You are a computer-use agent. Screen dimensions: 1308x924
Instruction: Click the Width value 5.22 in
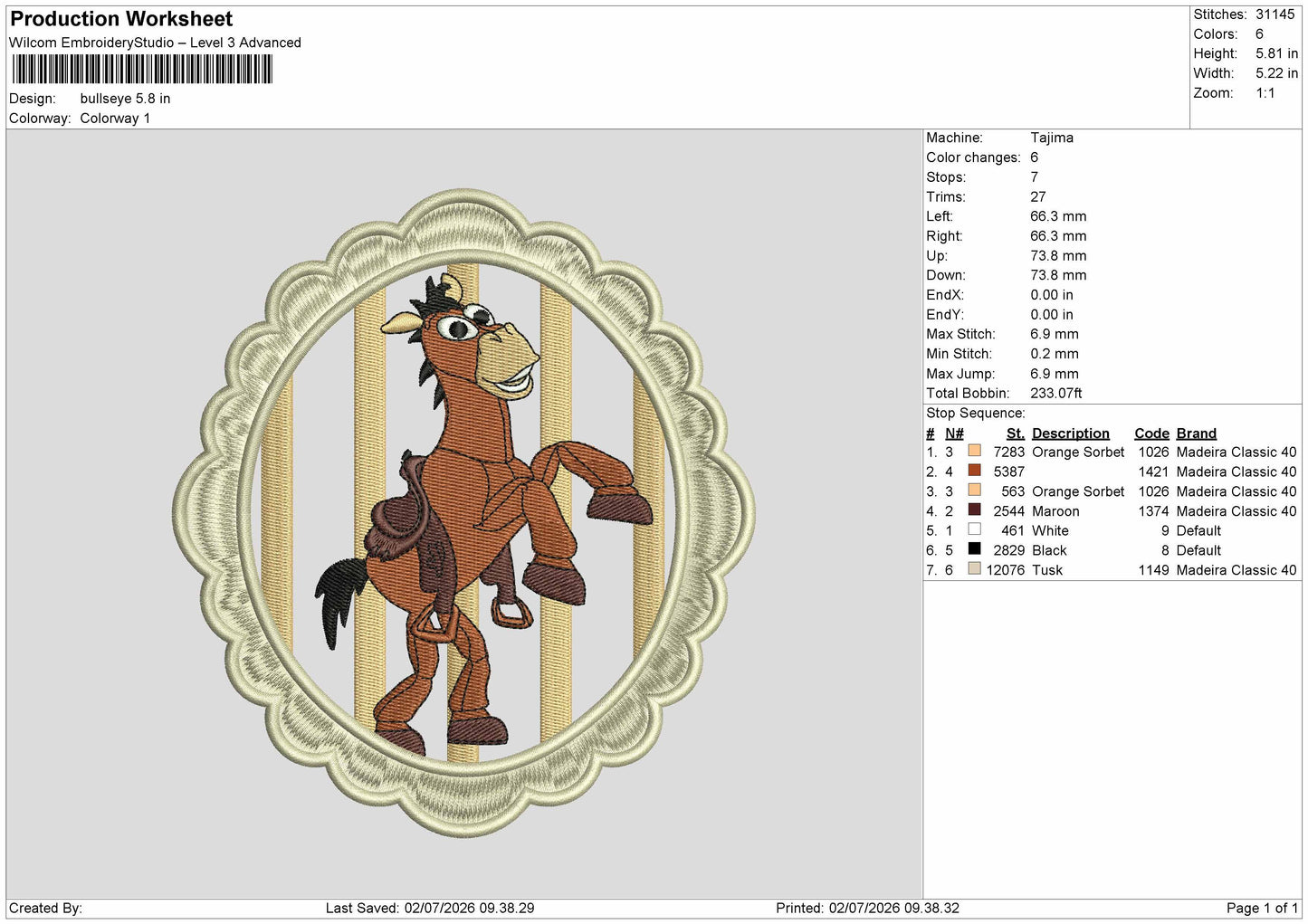[1276, 73]
